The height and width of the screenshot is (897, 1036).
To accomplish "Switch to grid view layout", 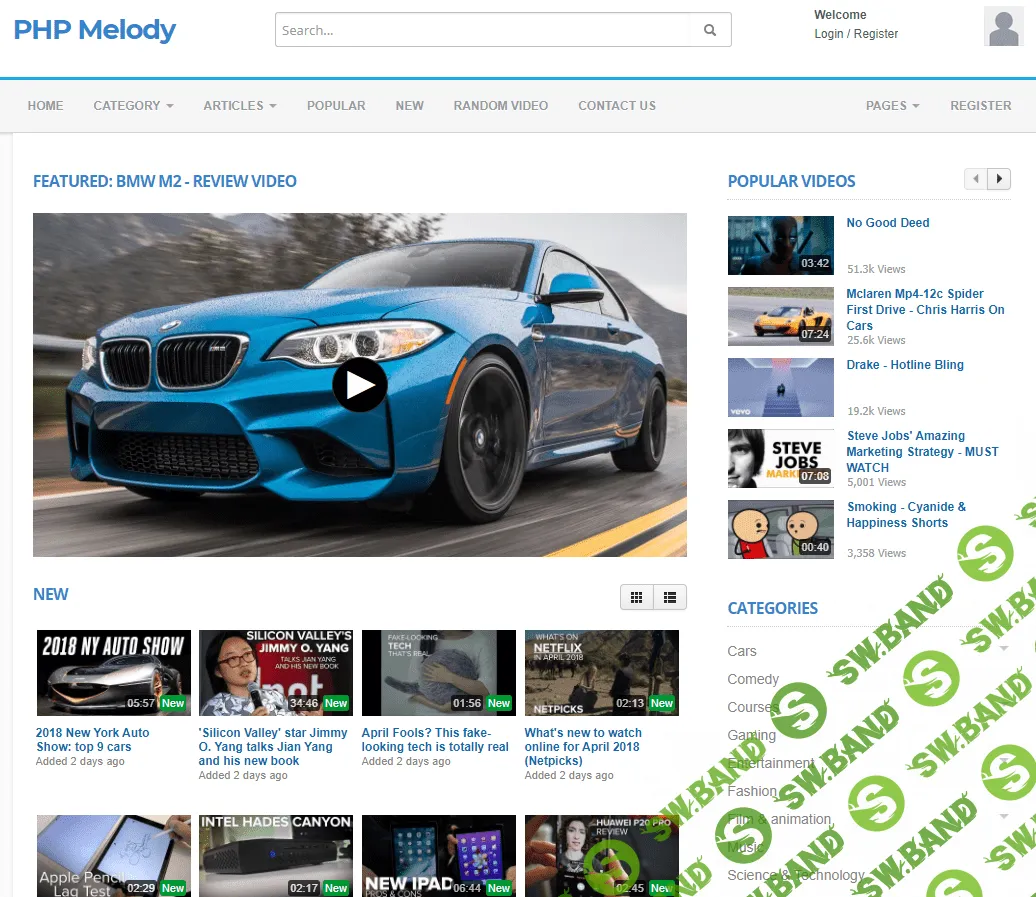I will tap(636, 598).
